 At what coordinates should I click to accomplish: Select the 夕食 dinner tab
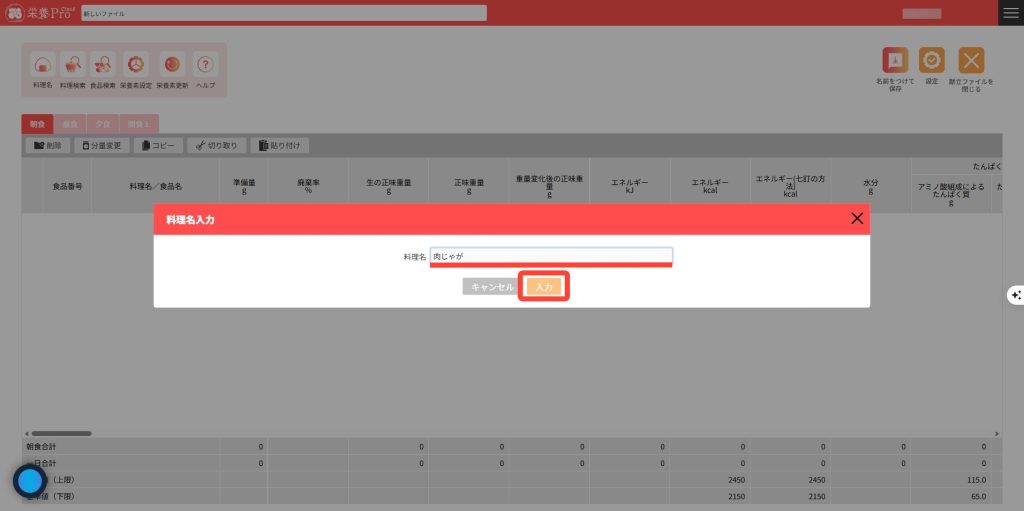102,124
